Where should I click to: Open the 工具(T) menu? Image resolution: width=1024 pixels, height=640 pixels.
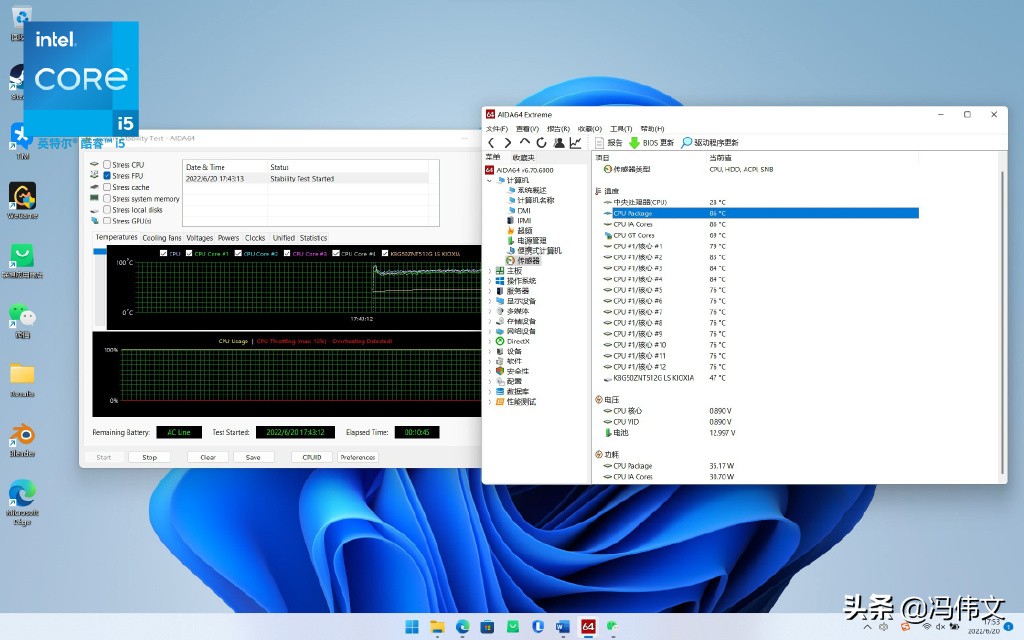pos(621,129)
